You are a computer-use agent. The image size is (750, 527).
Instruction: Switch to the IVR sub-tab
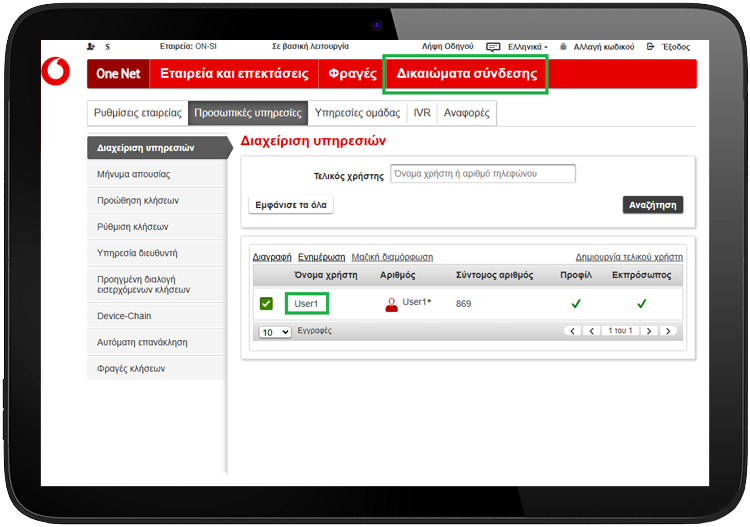pyautogui.click(x=422, y=113)
